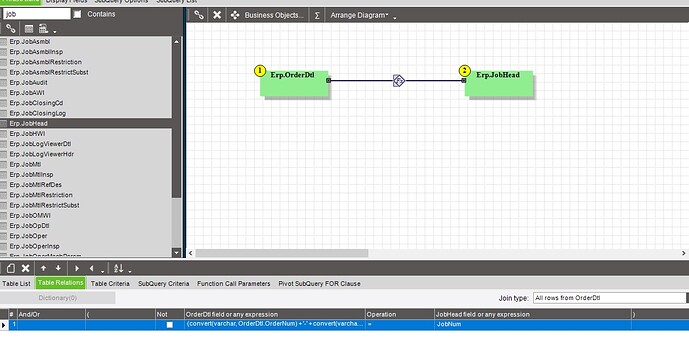The image size is (689, 362).
Task: Click the table icon beside Erp.JobOper
Action: pos(4,236)
